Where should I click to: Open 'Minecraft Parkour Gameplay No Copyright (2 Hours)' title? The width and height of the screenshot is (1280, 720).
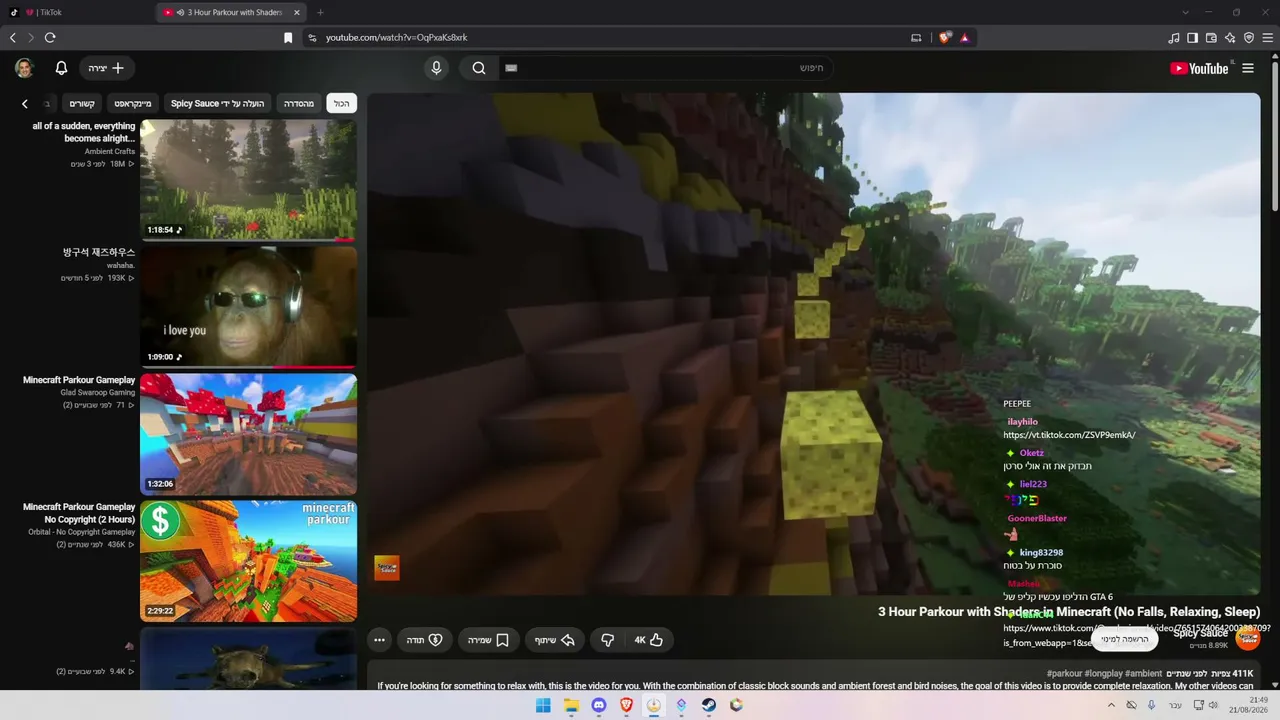coord(79,513)
